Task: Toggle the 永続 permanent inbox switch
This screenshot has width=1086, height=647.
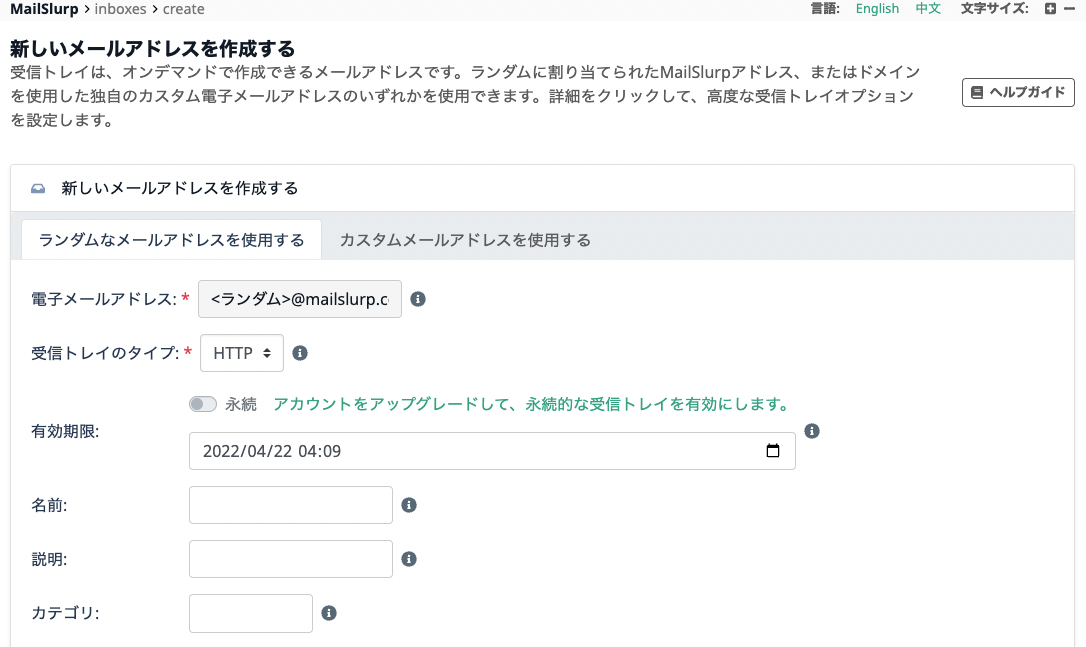Action: click(203, 404)
